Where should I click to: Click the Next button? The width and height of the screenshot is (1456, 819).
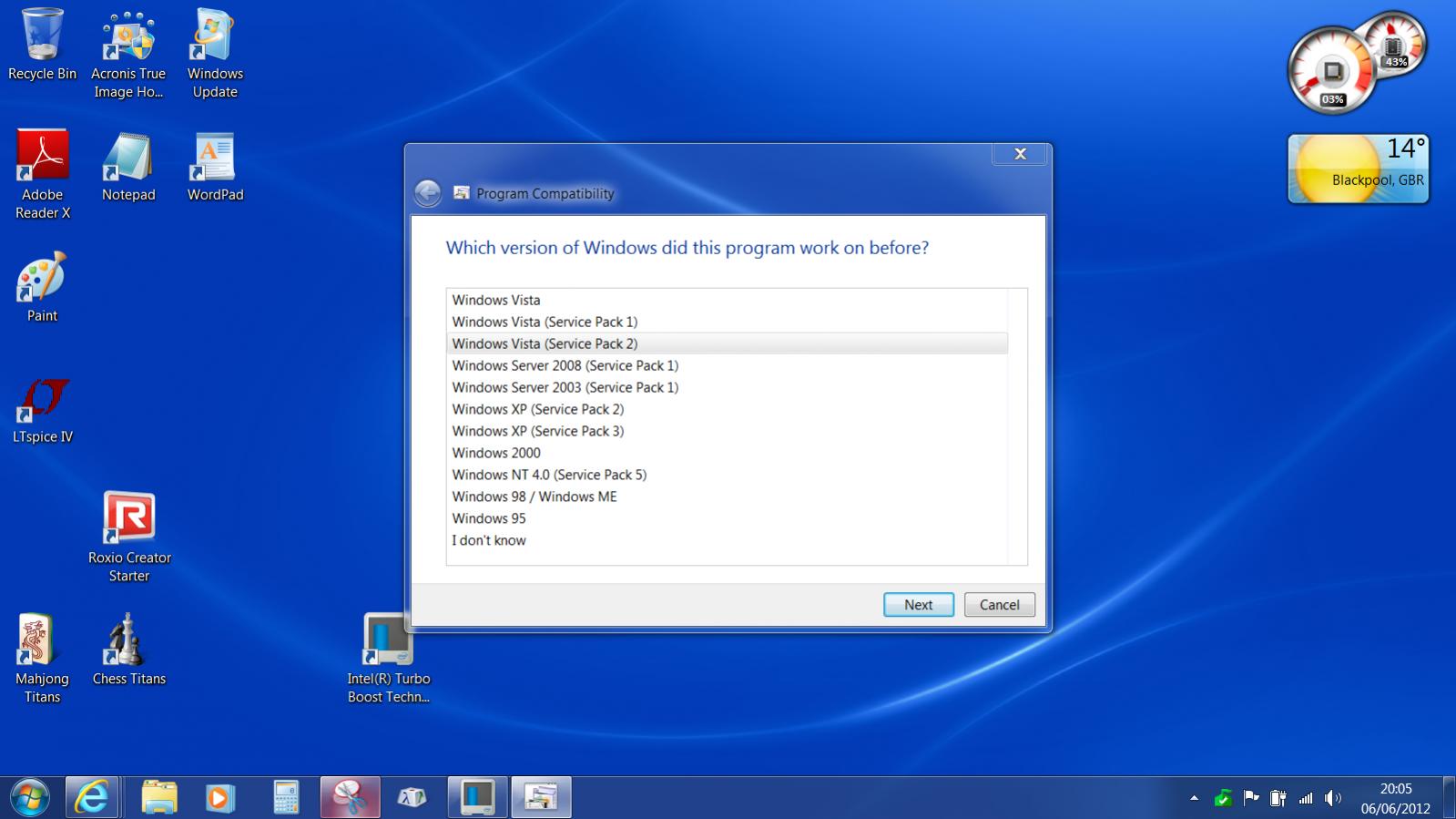point(918,605)
